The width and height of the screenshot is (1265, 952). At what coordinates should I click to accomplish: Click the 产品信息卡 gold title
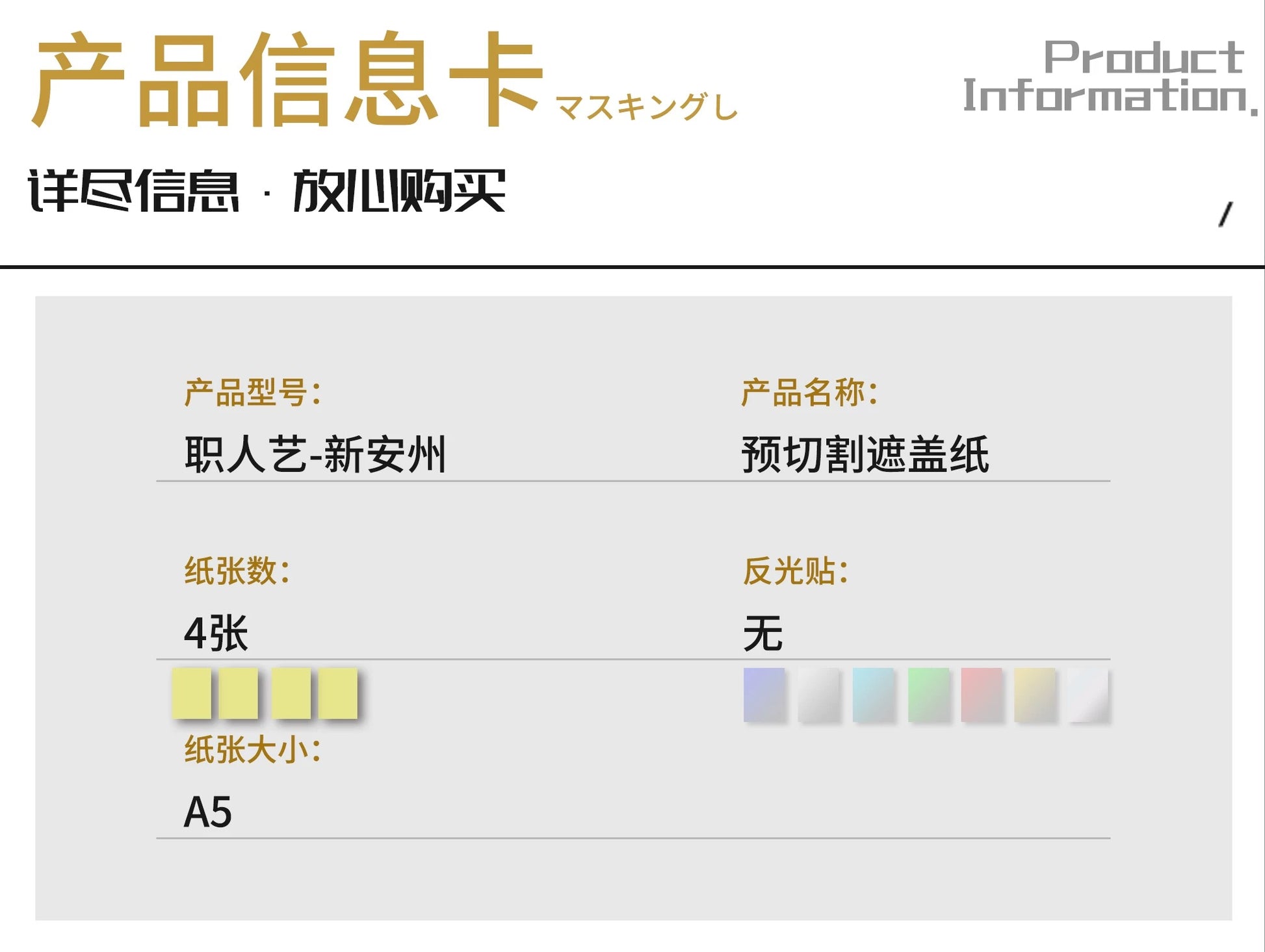[x=286, y=79]
